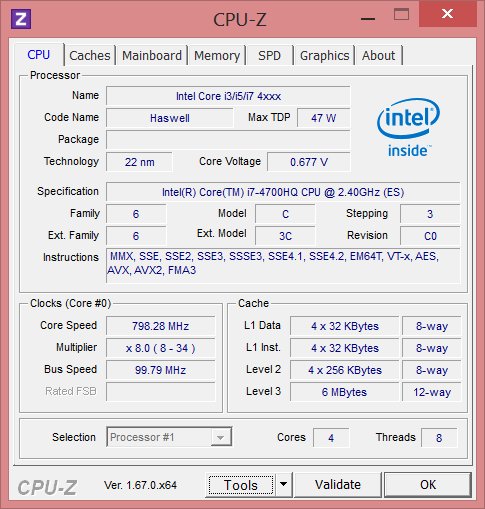The image size is (485, 509).
Task: Switch to the Caches tab
Action: [x=90, y=55]
